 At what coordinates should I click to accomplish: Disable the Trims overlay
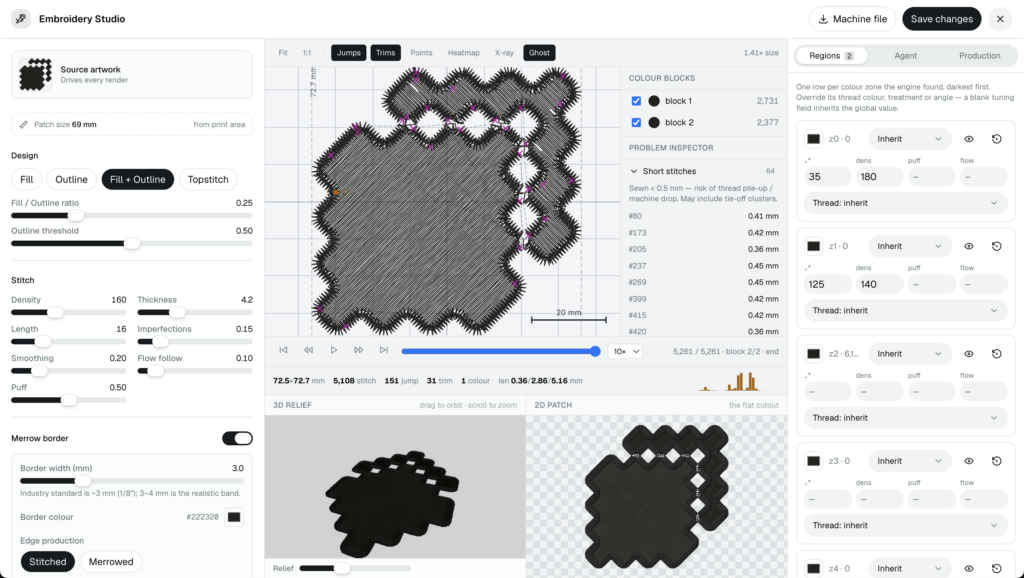click(x=385, y=53)
